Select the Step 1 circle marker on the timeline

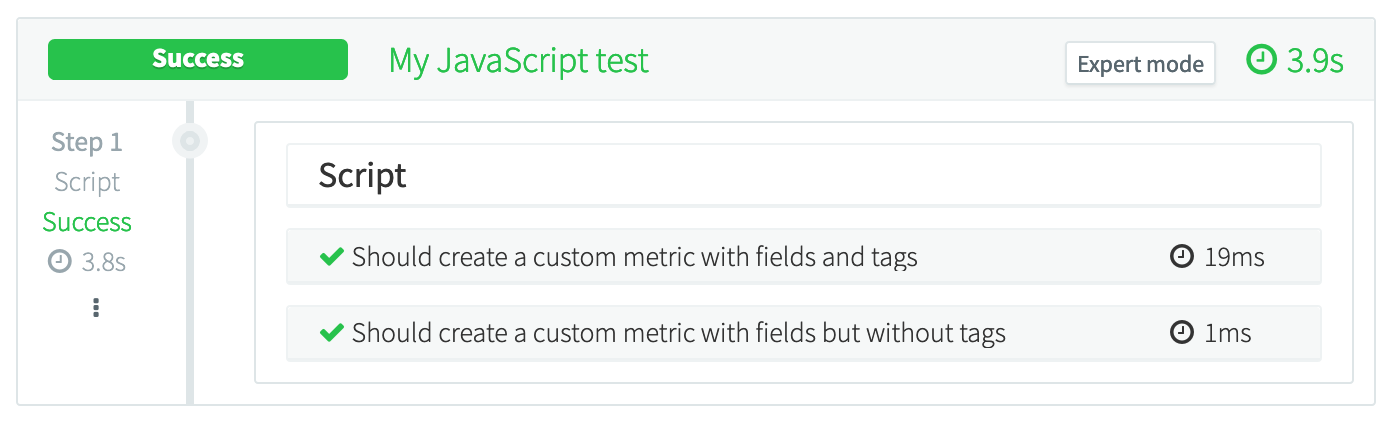pos(189,141)
